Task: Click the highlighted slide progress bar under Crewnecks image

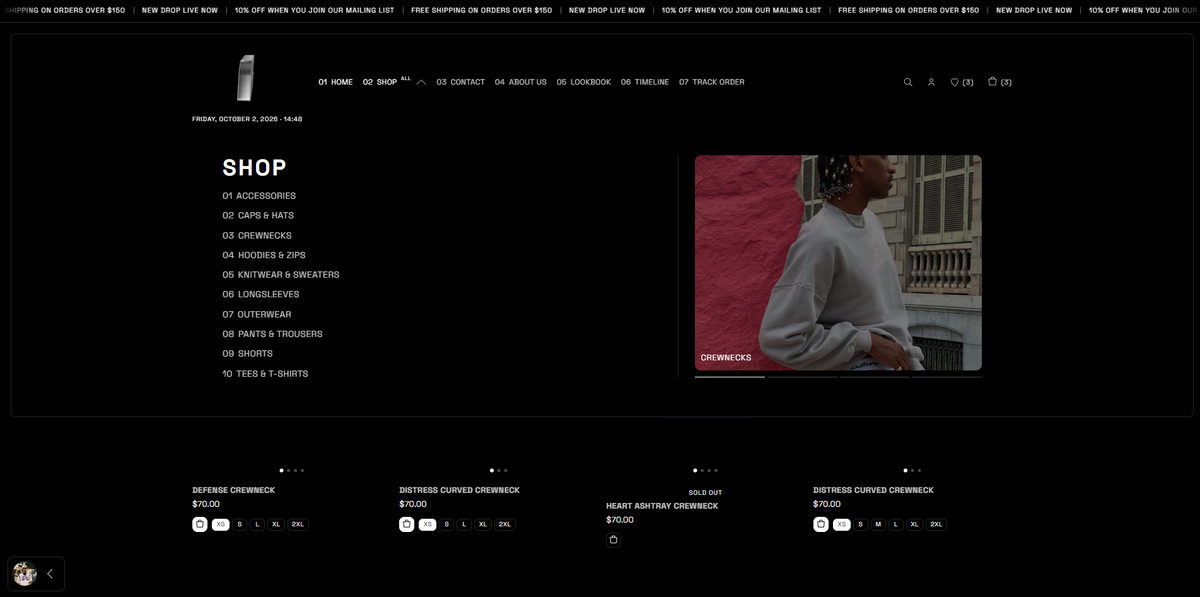Action: click(730, 377)
